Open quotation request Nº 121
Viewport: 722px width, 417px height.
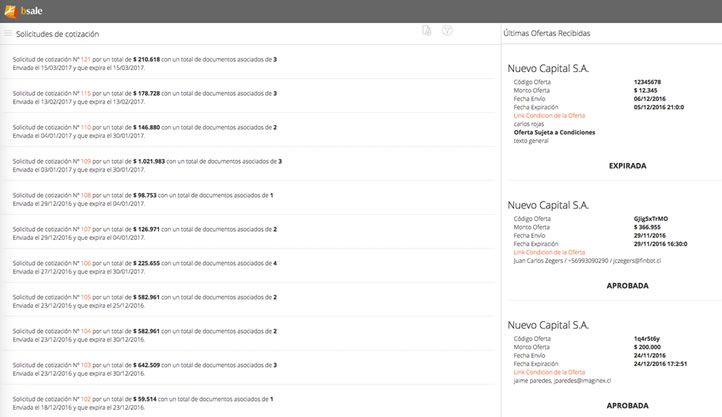point(86,59)
